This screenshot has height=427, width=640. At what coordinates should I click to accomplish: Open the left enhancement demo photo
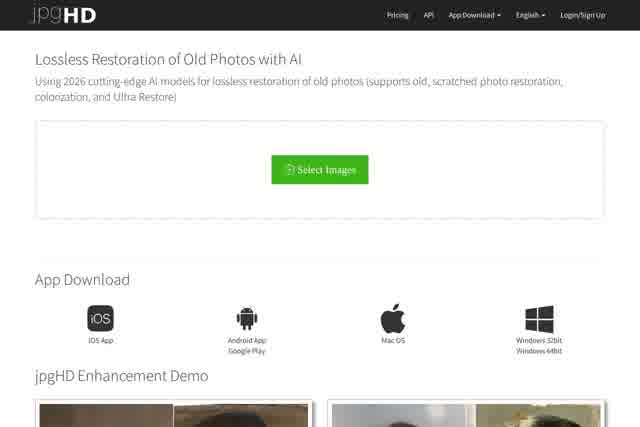(x=174, y=415)
